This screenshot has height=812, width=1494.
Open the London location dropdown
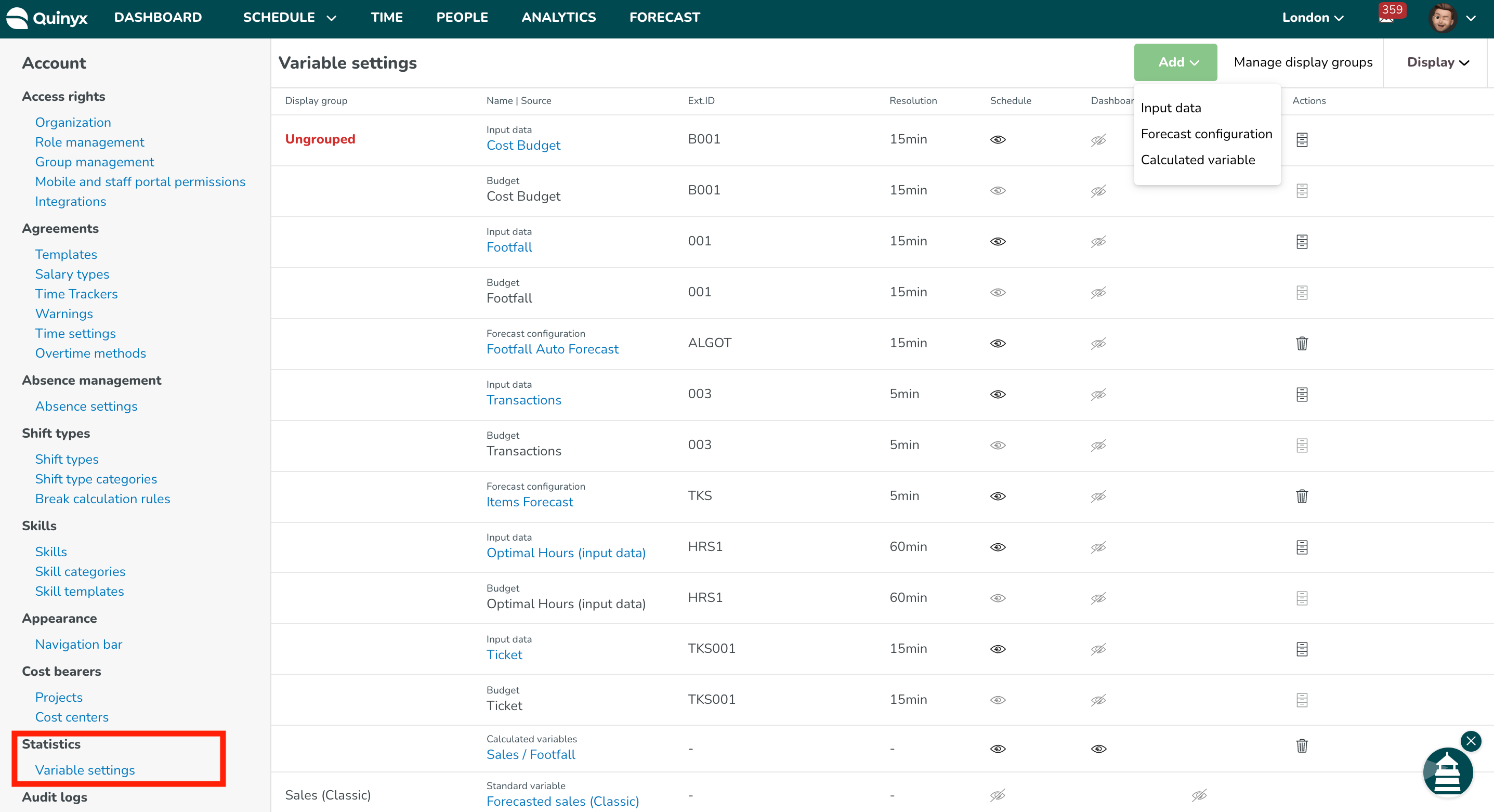(1313, 17)
